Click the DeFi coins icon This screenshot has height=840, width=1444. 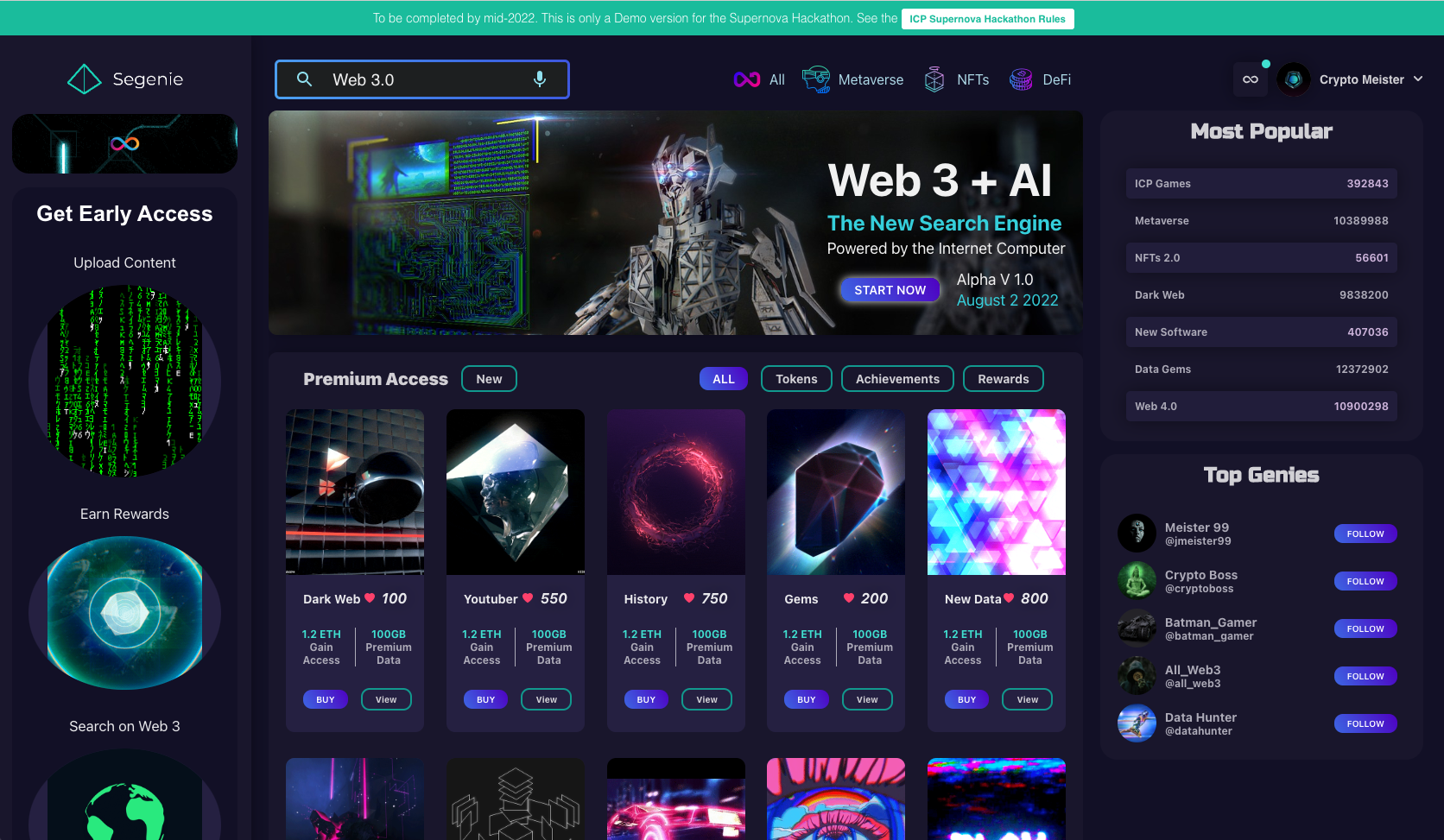pos(1021,79)
